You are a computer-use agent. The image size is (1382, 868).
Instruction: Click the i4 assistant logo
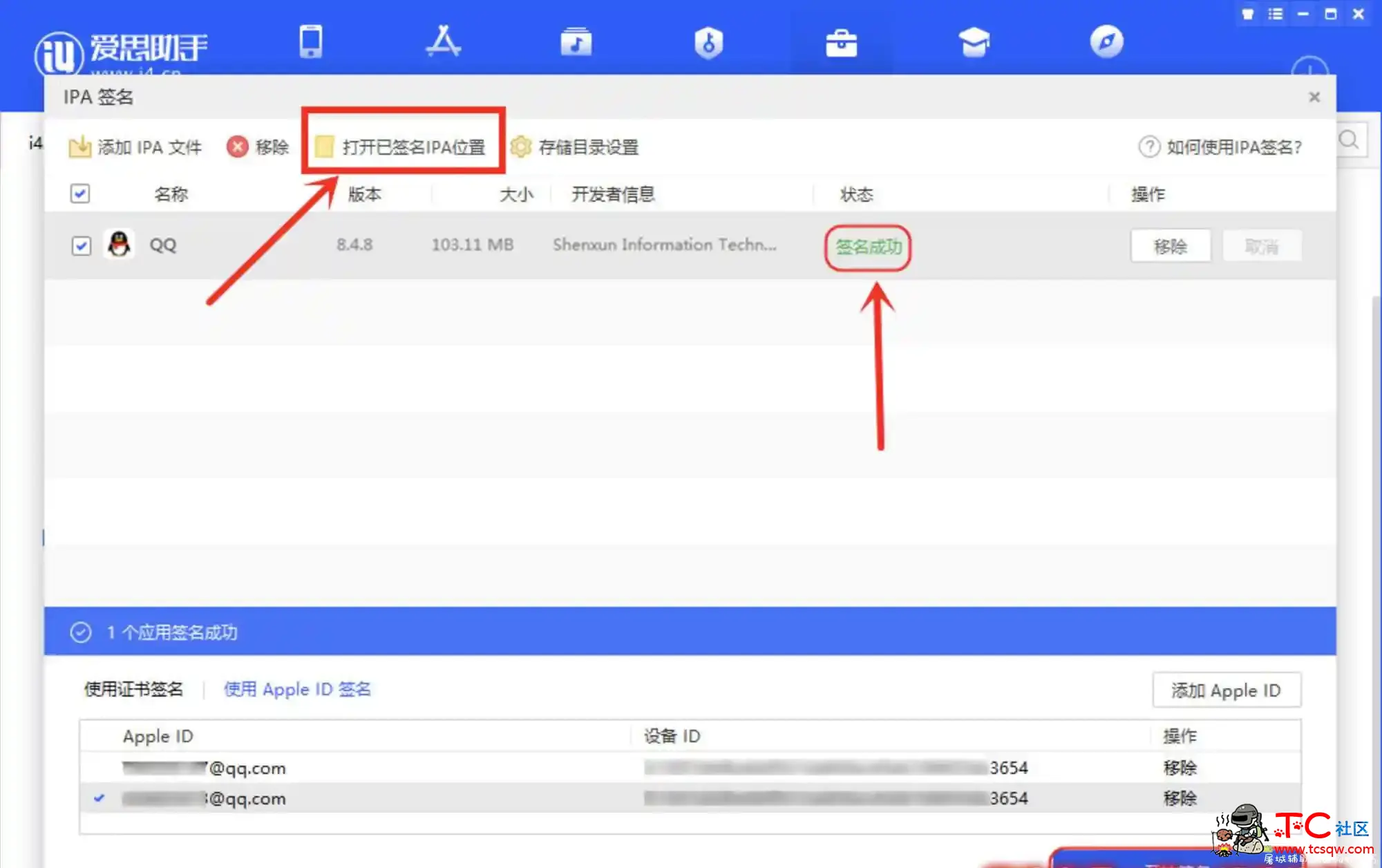point(121,53)
